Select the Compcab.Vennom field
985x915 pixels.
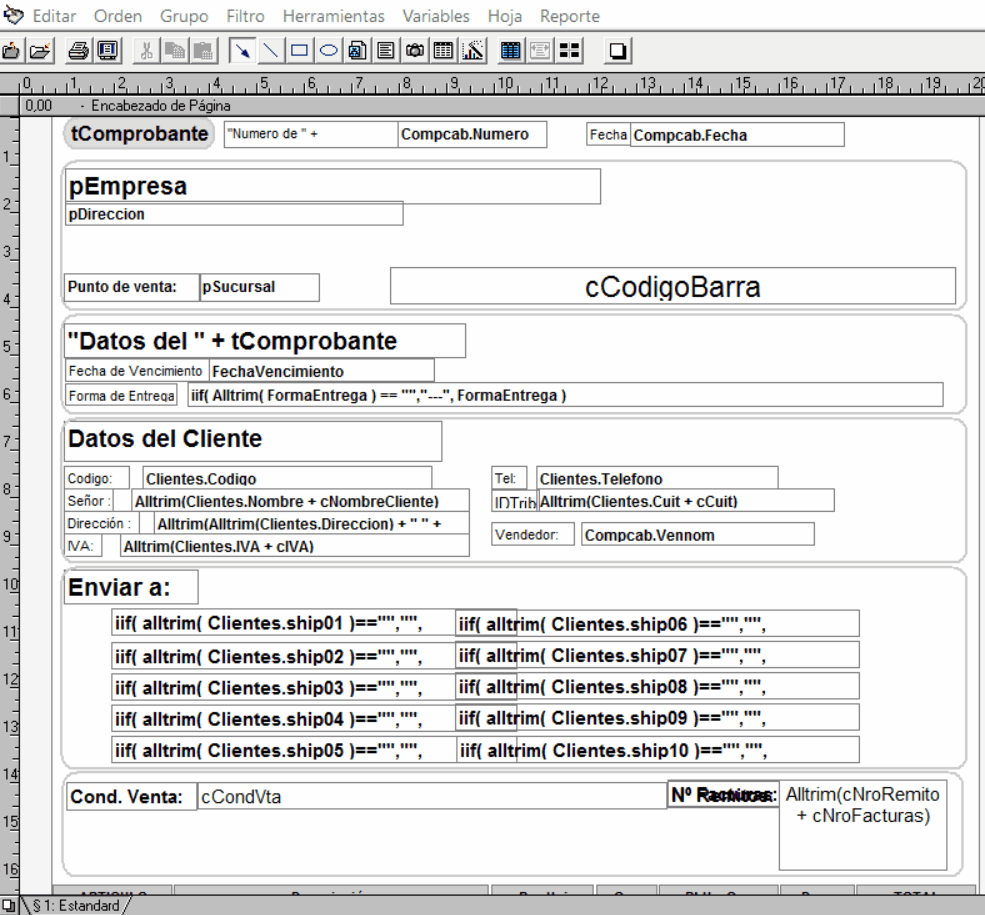698,535
